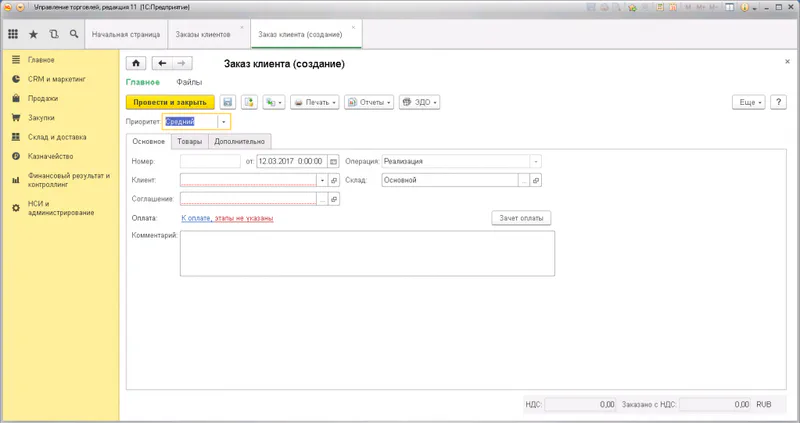Screen dimensions: 800x423
Task: Expand the Приоритет dropdown arrow
Action: click(224, 122)
